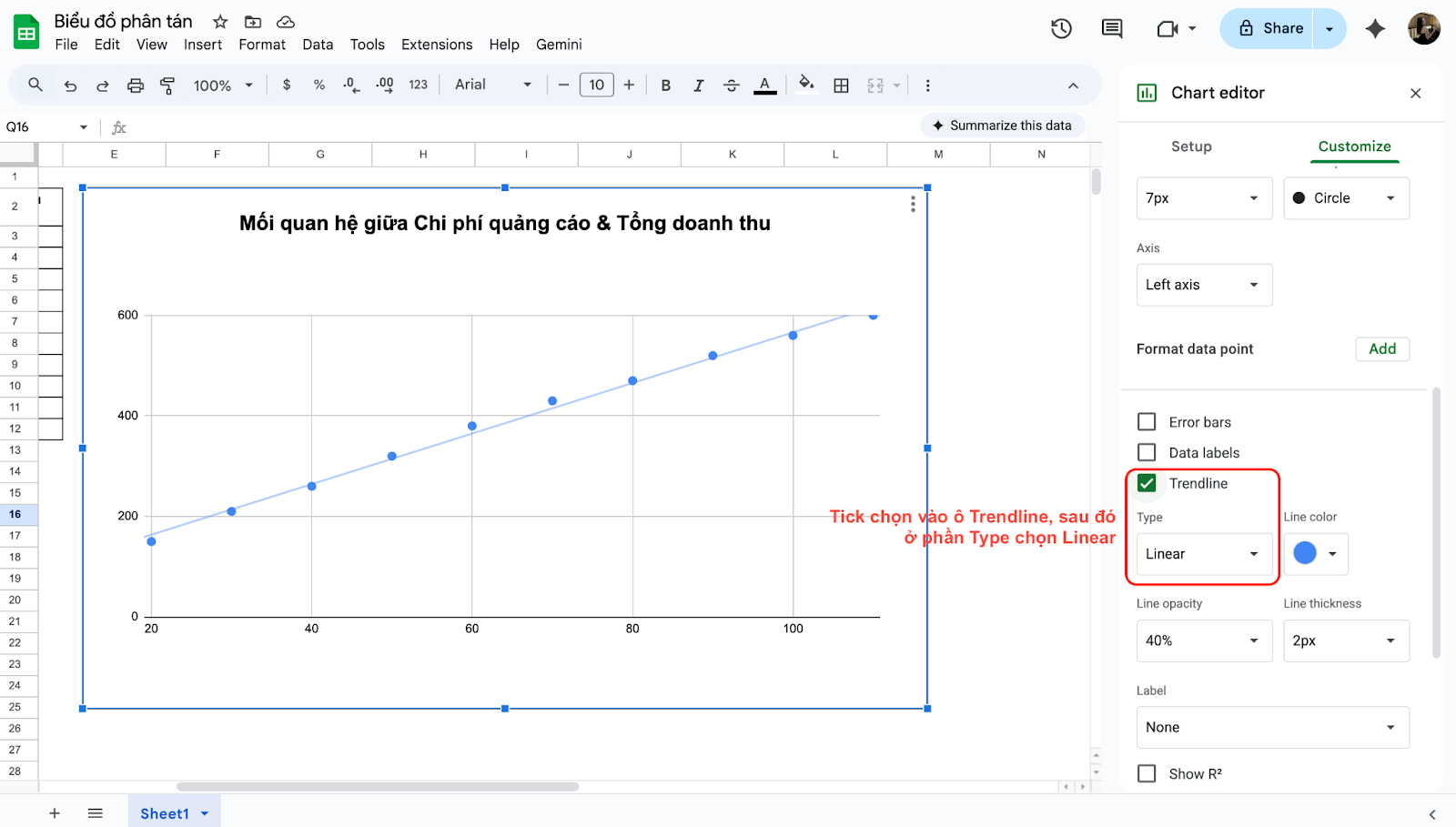Click Add next to Format data point
Screen dimensions: 1456x827
click(x=1381, y=348)
